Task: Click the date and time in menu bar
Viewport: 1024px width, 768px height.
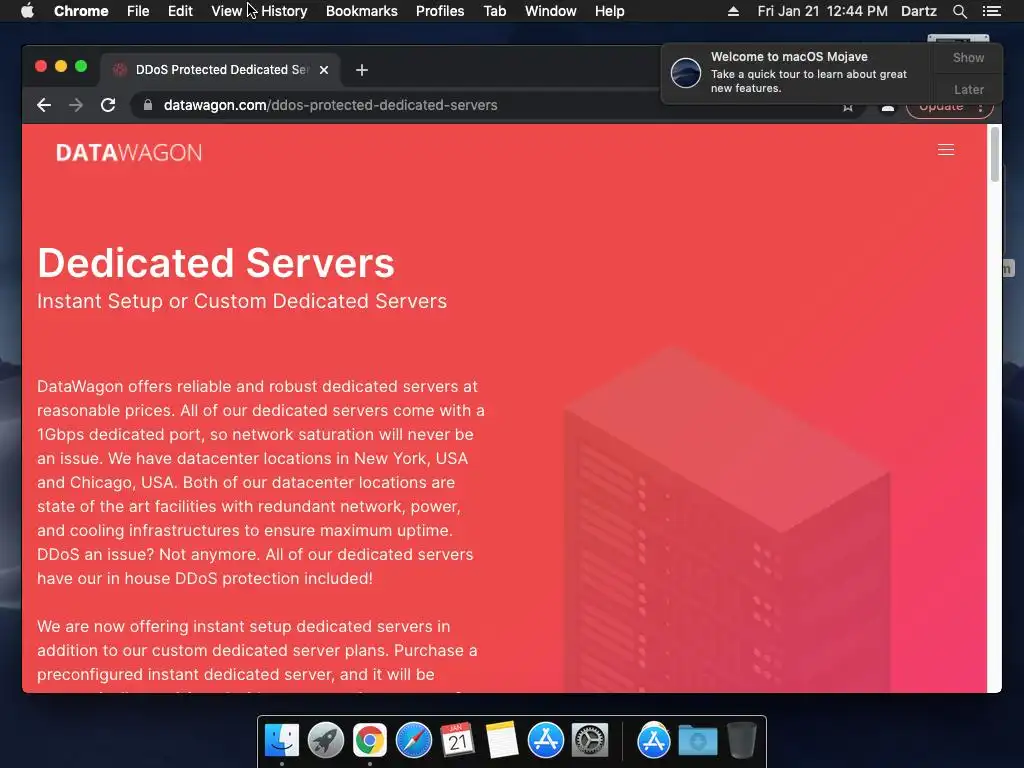Action: pos(822,11)
